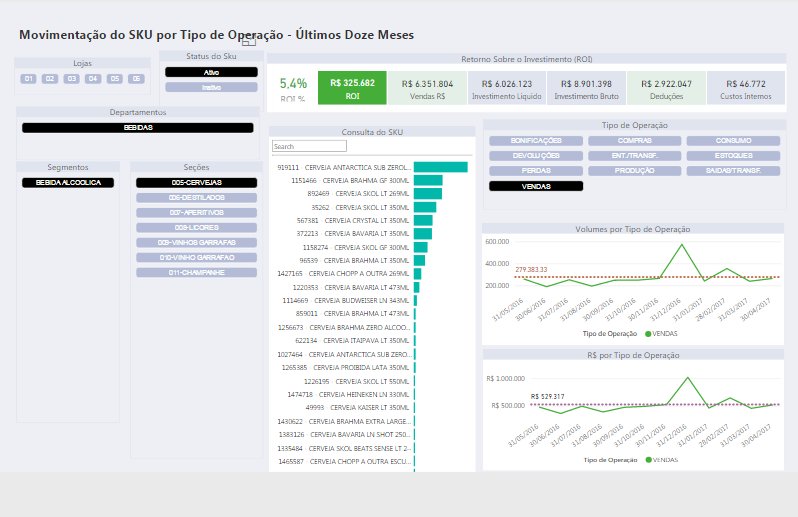This screenshot has width=798, height=517.
Task: Click the 279.383,33 average line label
Action: point(531,270)
